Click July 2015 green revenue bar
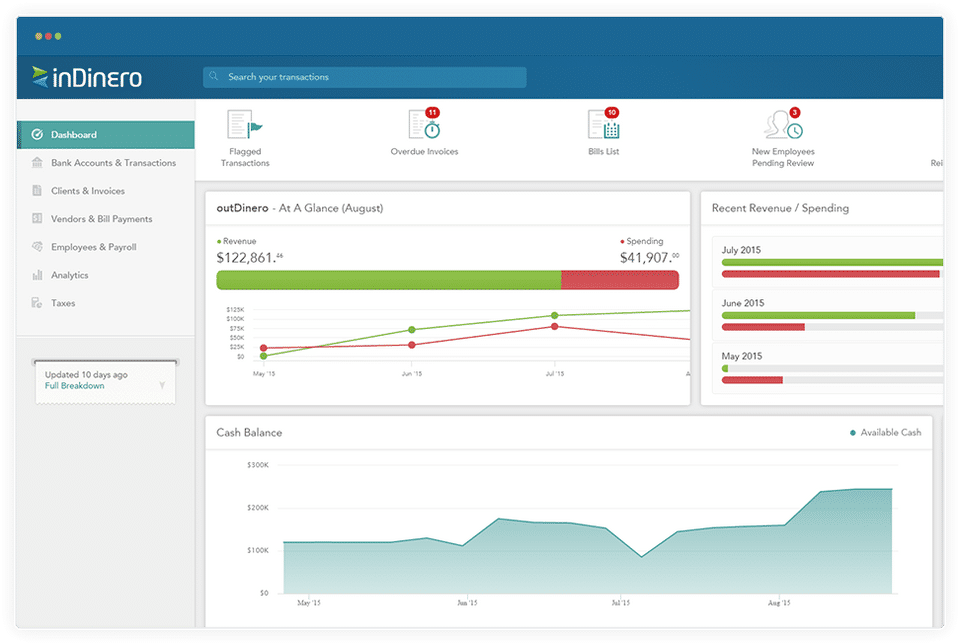This screenshot has height=644, width=960. point(833,263)
